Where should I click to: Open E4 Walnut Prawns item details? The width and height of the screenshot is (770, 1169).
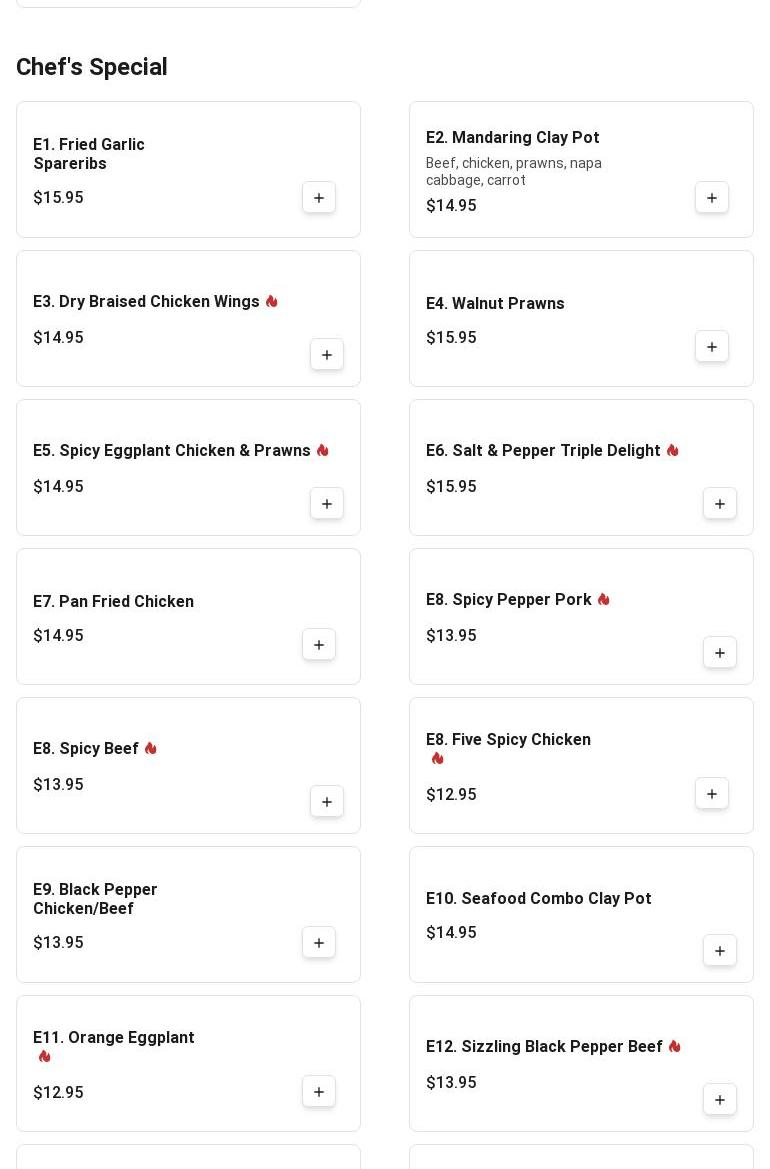point(495,304)
